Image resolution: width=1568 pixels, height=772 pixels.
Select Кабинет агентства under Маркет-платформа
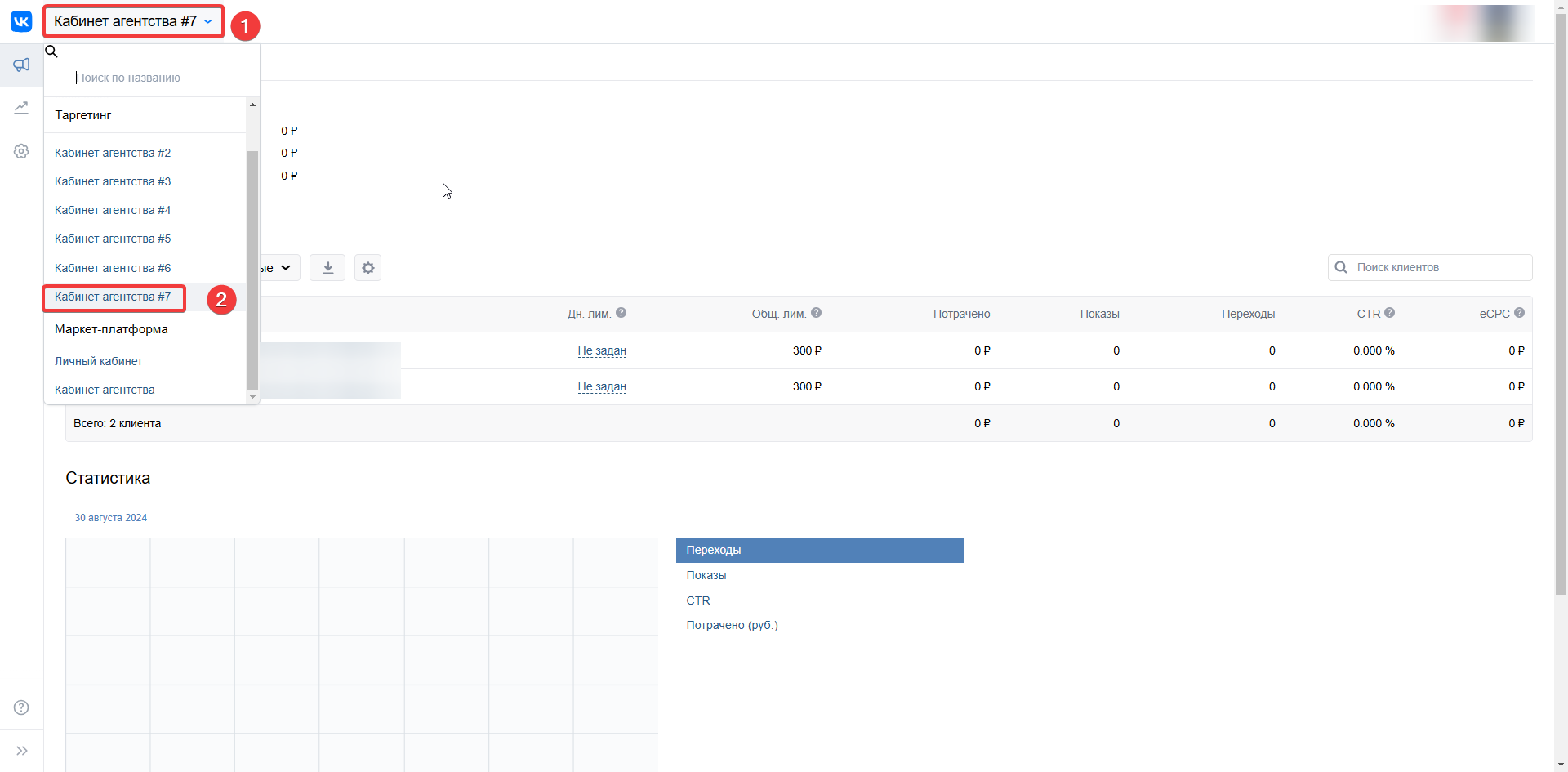tap(105, 390)
